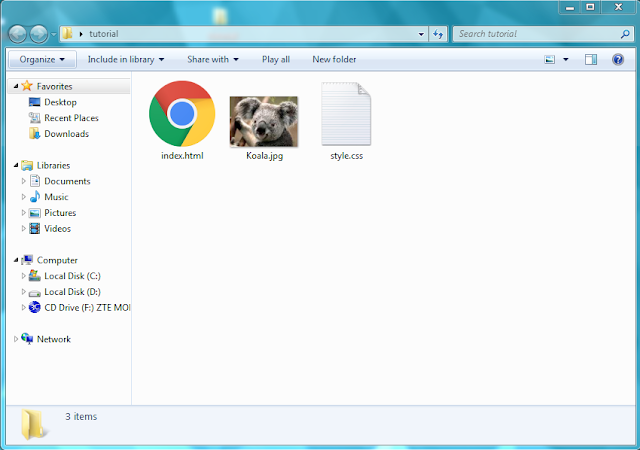The width and height of the screenshot is (640, 450).
Task: Open Local Disk (C:)
Action: [72, 276]
